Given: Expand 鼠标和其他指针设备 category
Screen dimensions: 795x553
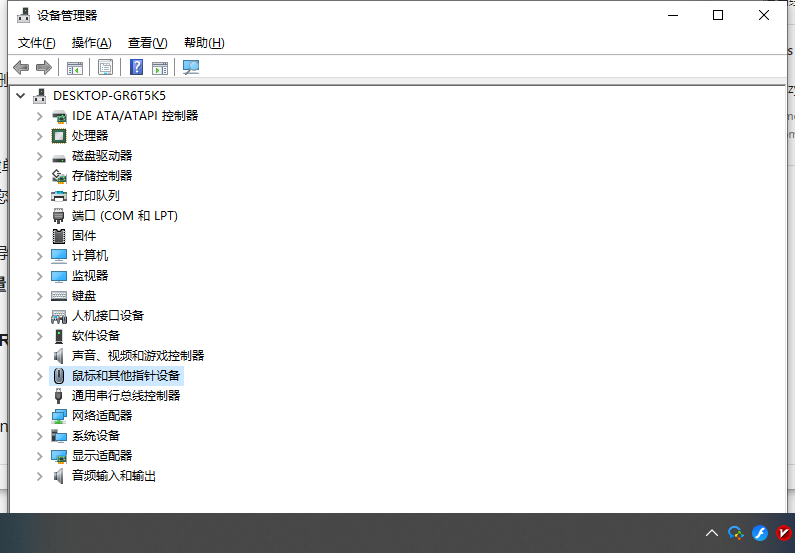Looking at the screenshot, I should point(40,376).
